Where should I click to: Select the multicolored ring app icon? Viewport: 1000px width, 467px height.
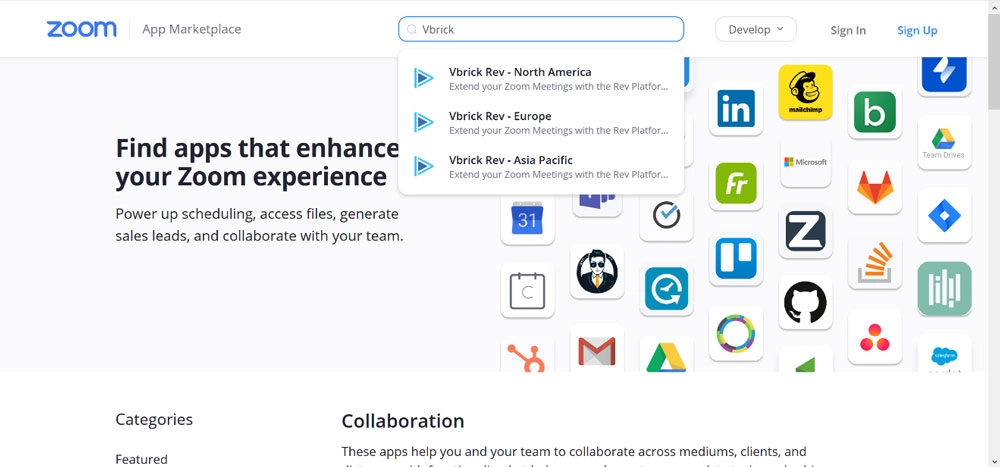(x=736, y=334)
